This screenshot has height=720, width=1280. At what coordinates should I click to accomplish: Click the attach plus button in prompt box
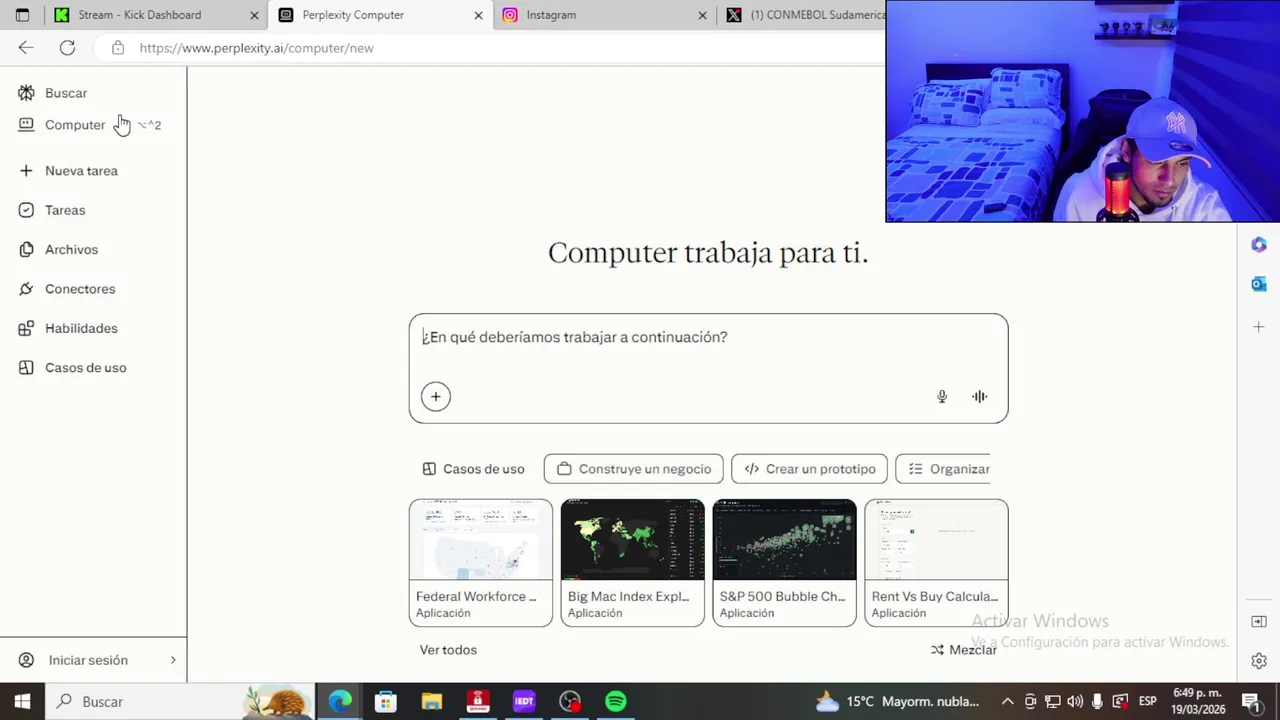(436, 397)
